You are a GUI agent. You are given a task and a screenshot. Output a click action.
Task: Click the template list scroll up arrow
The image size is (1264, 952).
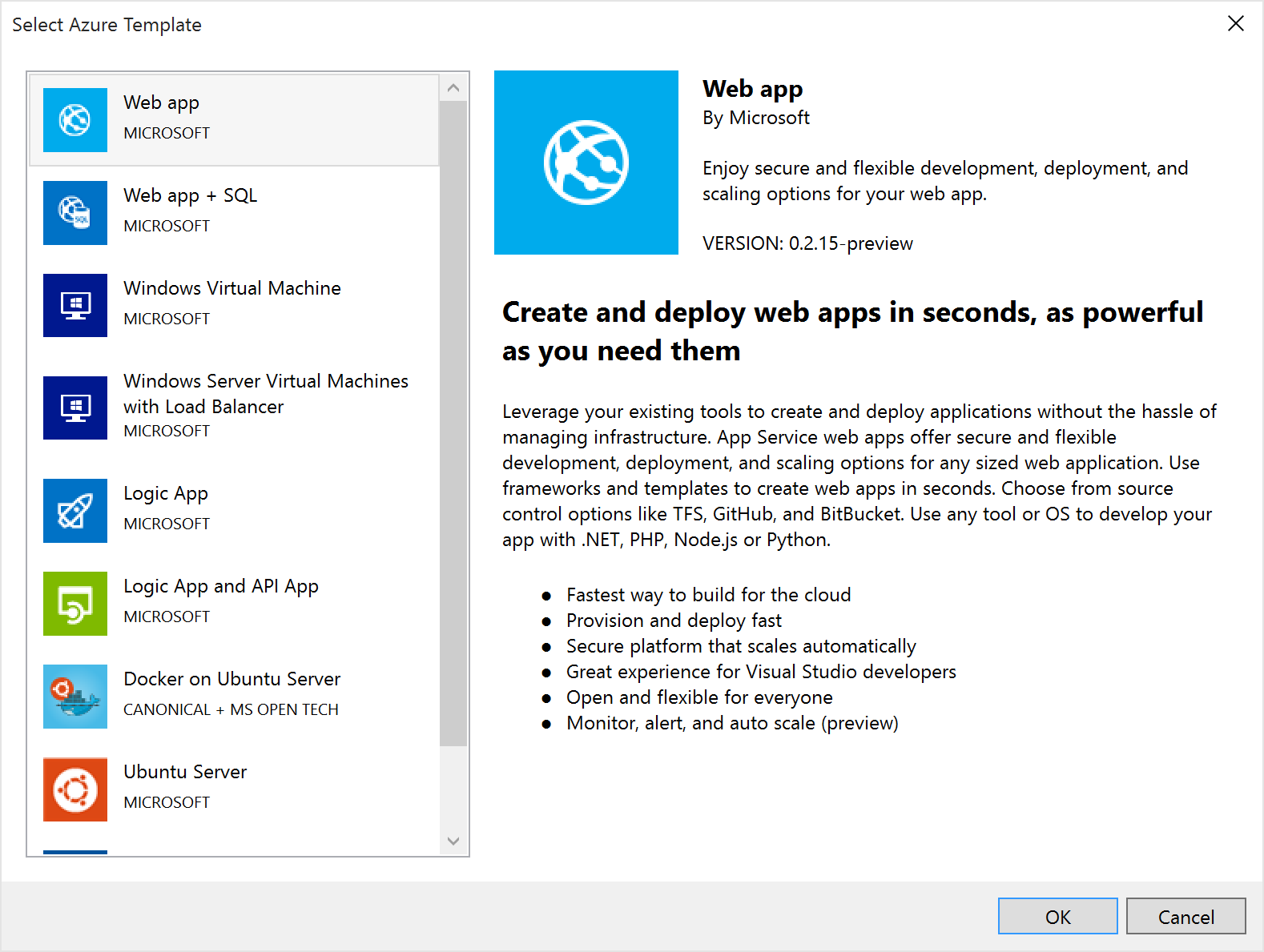[453, 88]
